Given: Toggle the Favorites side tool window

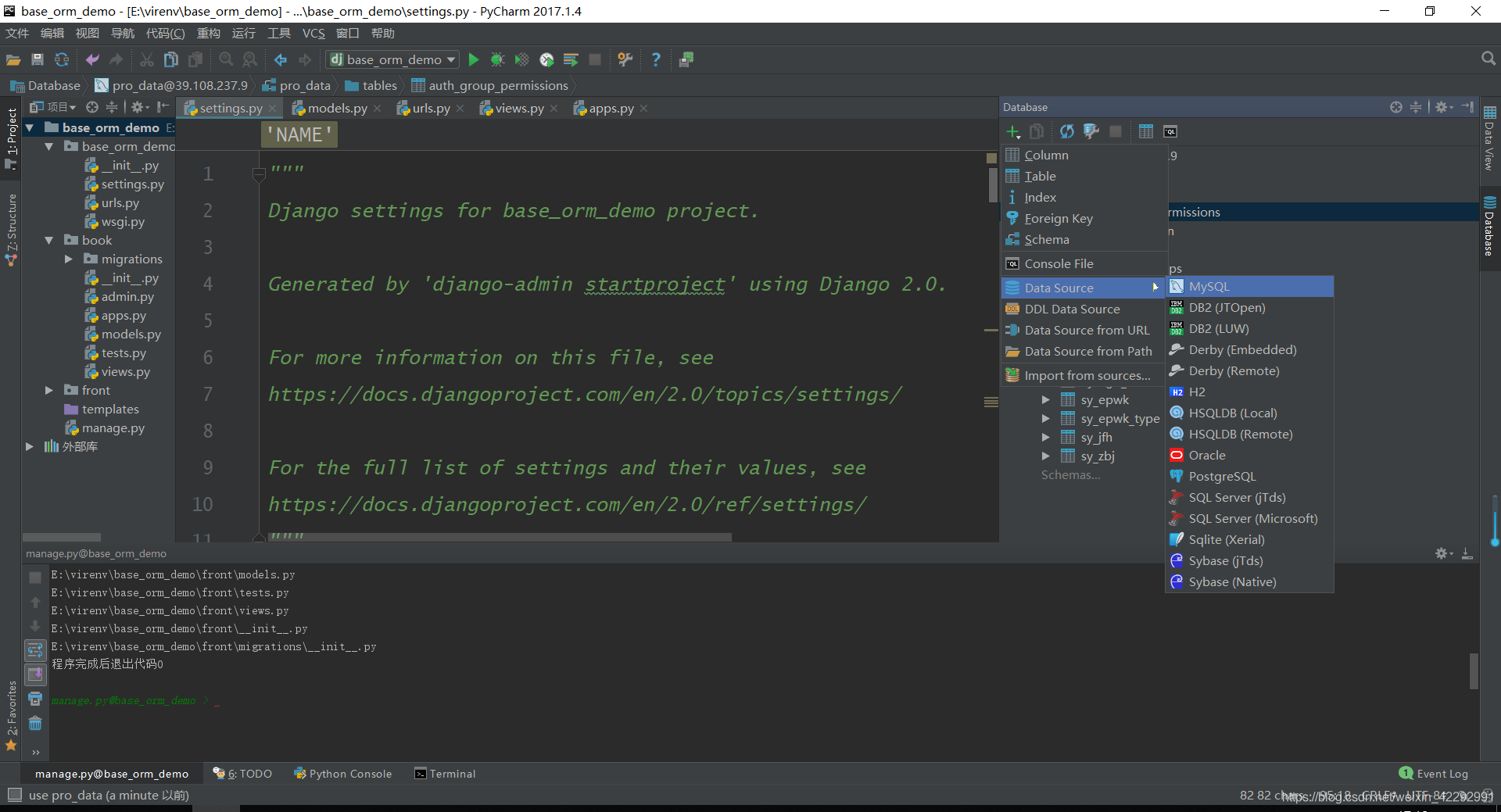Looking at the screenshot, I should click(11, 717).
